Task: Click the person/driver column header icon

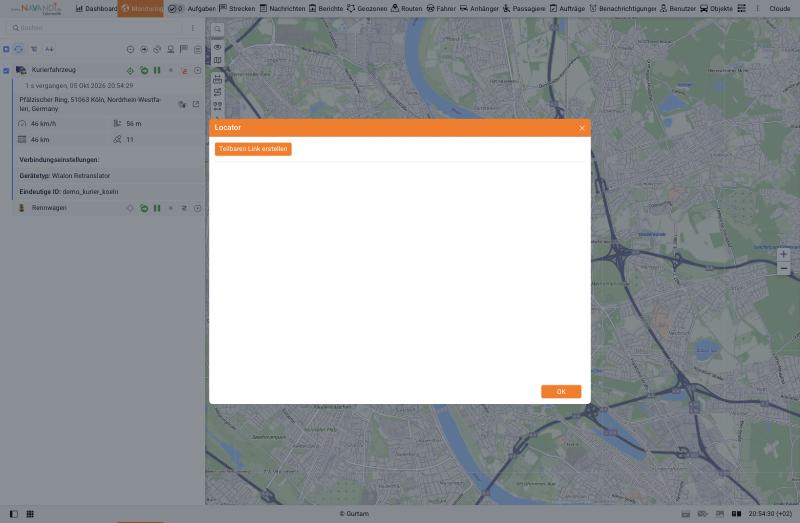Action: click(x=170, y=49)
